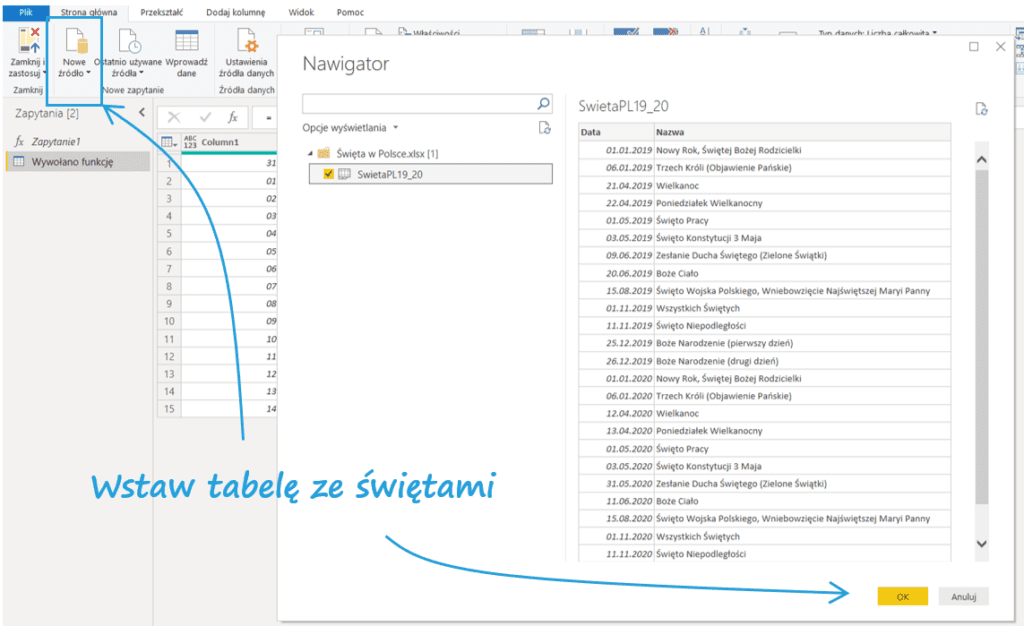Toggle the SwietaPL19_20 checkbox

(x=329, y=174)
